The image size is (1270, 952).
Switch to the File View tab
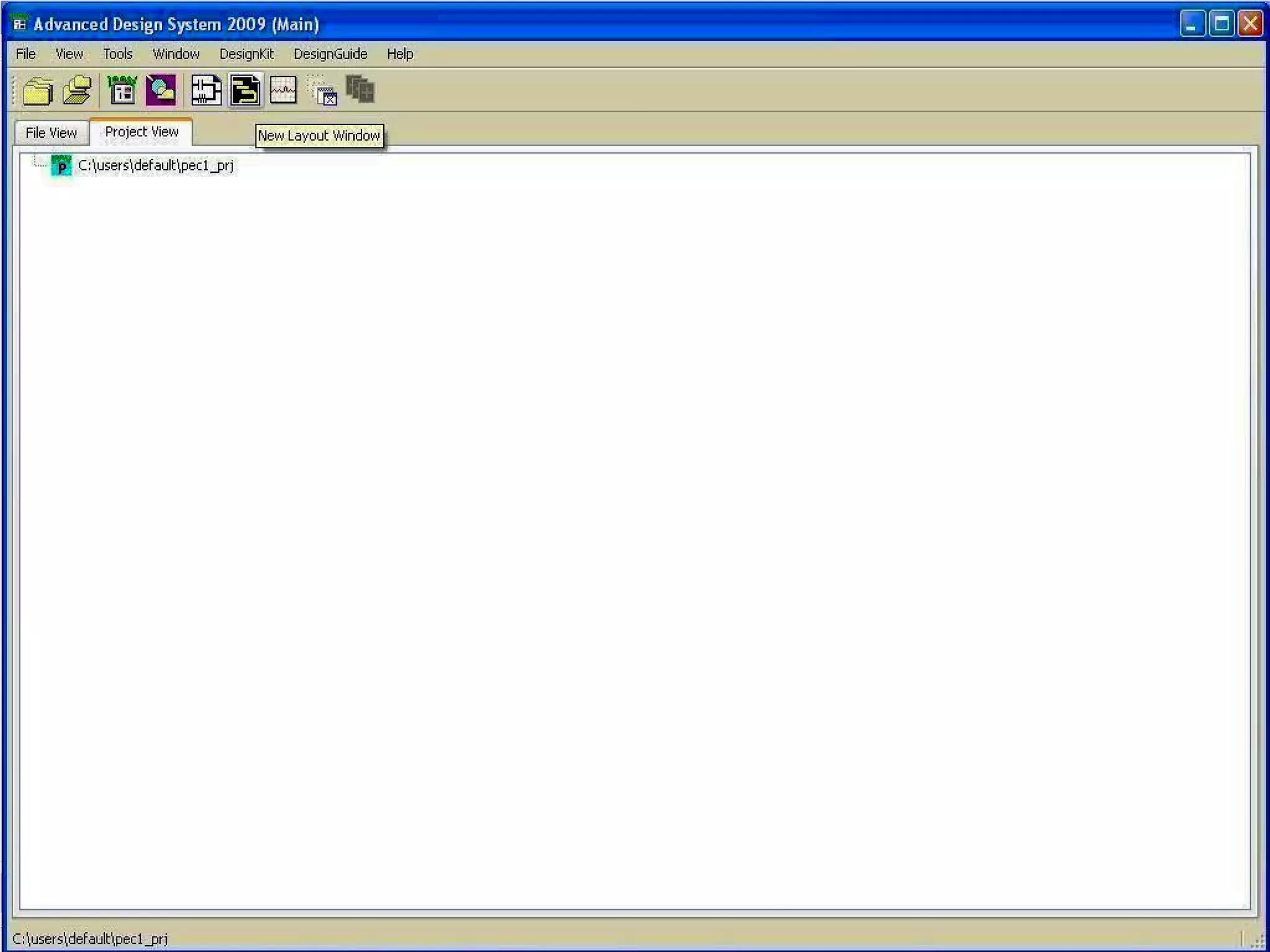click(51, 133)
